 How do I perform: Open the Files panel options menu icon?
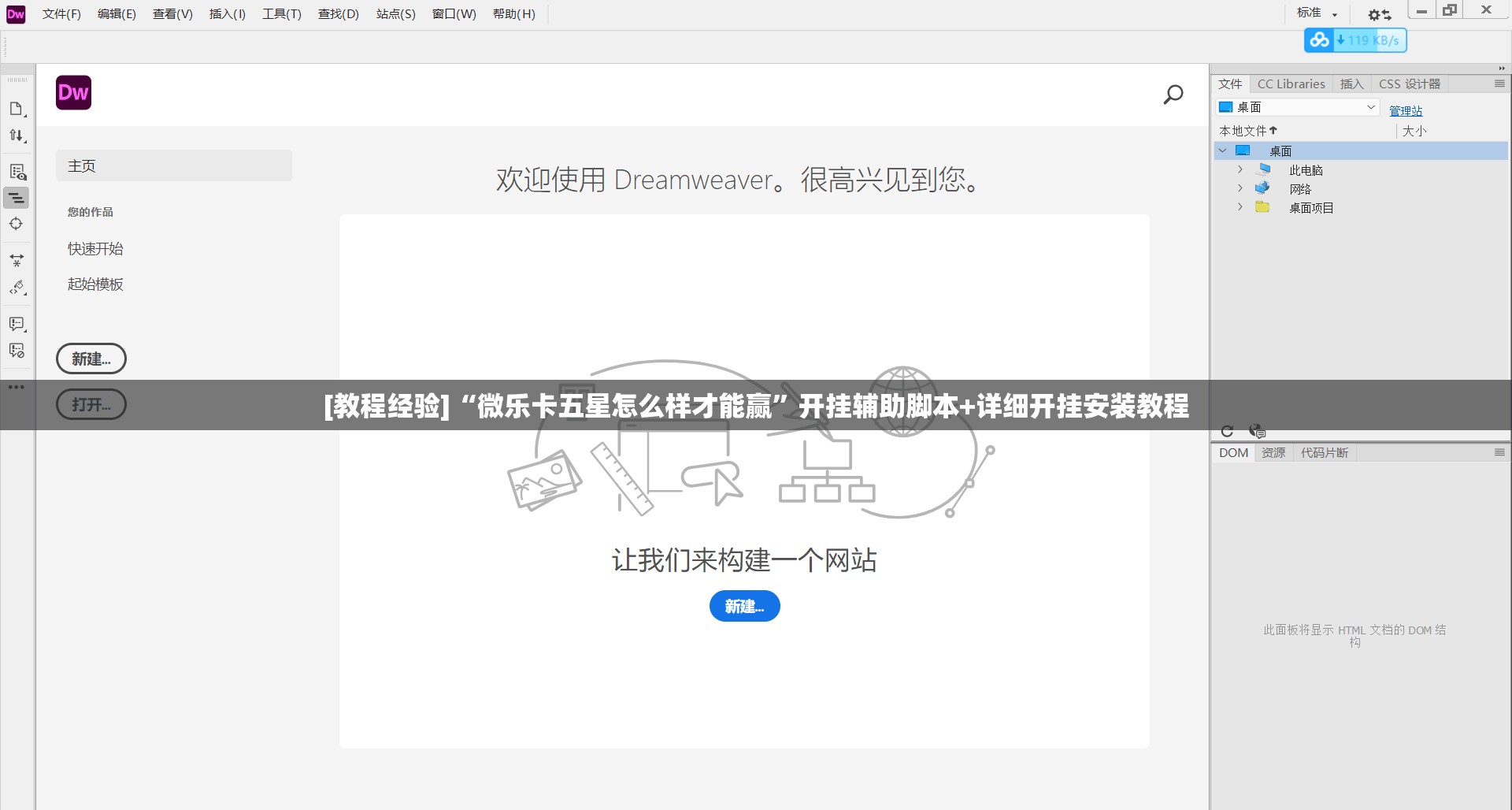(1499, 84)
